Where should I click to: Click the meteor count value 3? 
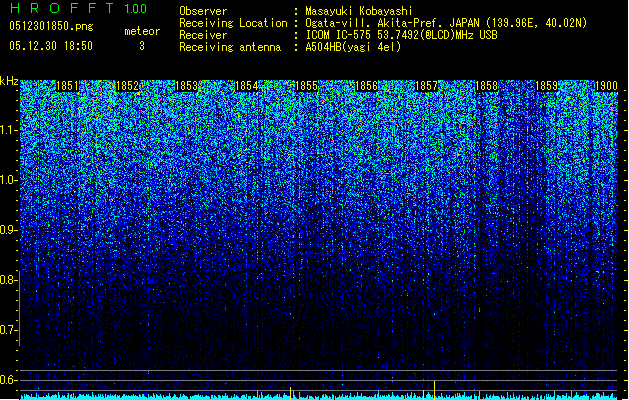tap(142, 46)
